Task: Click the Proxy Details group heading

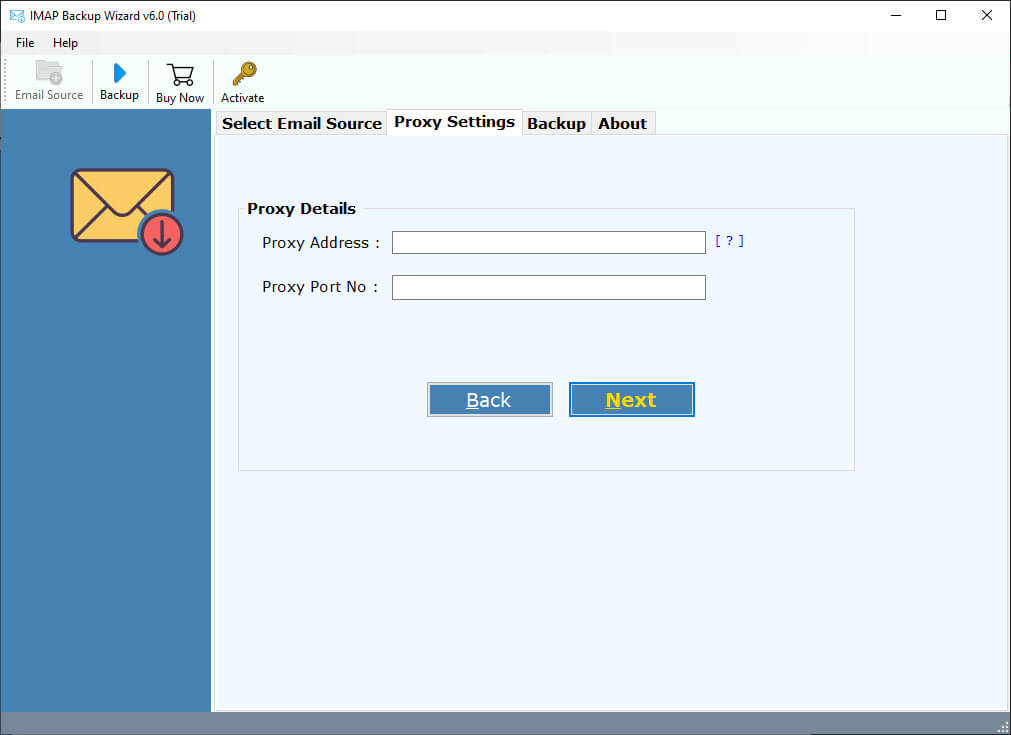Action: click(301, 208)
